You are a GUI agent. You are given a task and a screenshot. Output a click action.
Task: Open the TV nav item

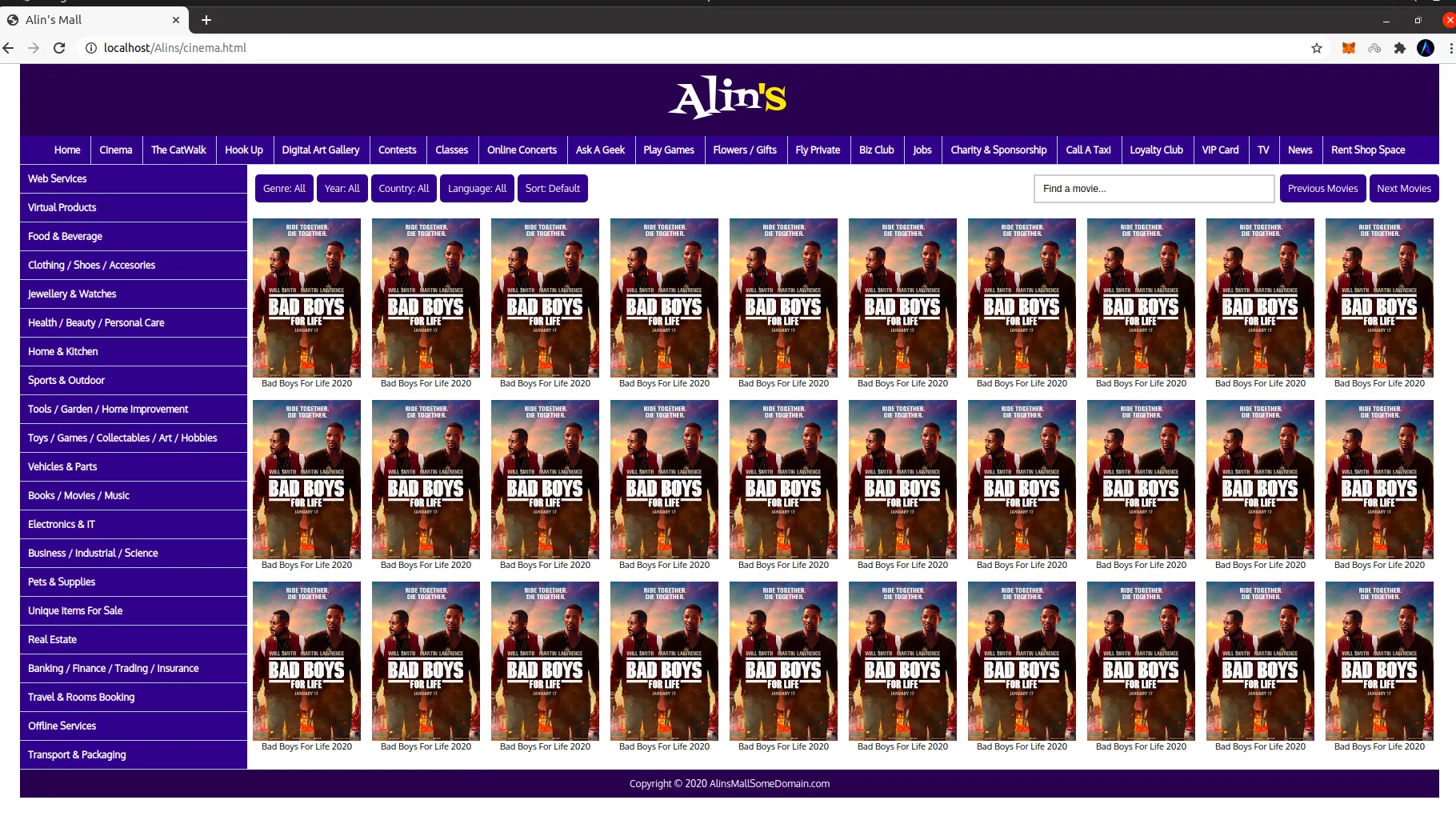tap(1264, 150)
